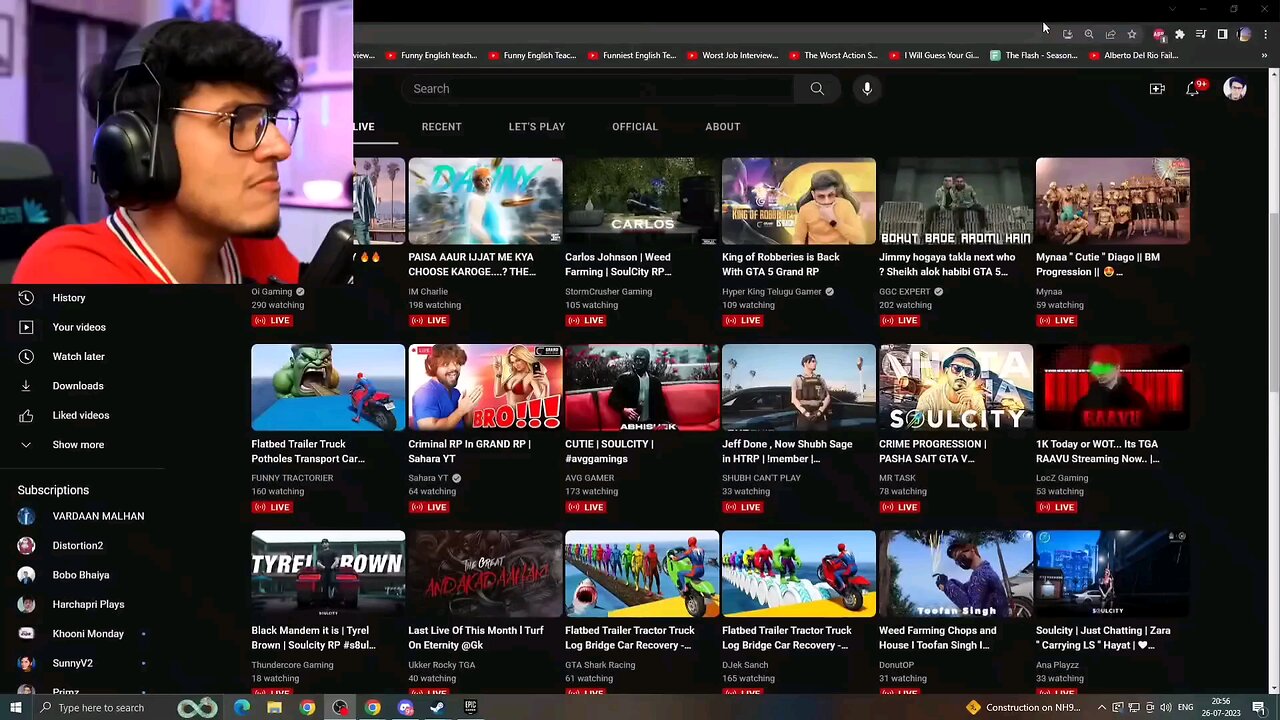Toggle Chrome side panel icon
This screenshot has width=1280, height=720.
(x=1222, y=34)
